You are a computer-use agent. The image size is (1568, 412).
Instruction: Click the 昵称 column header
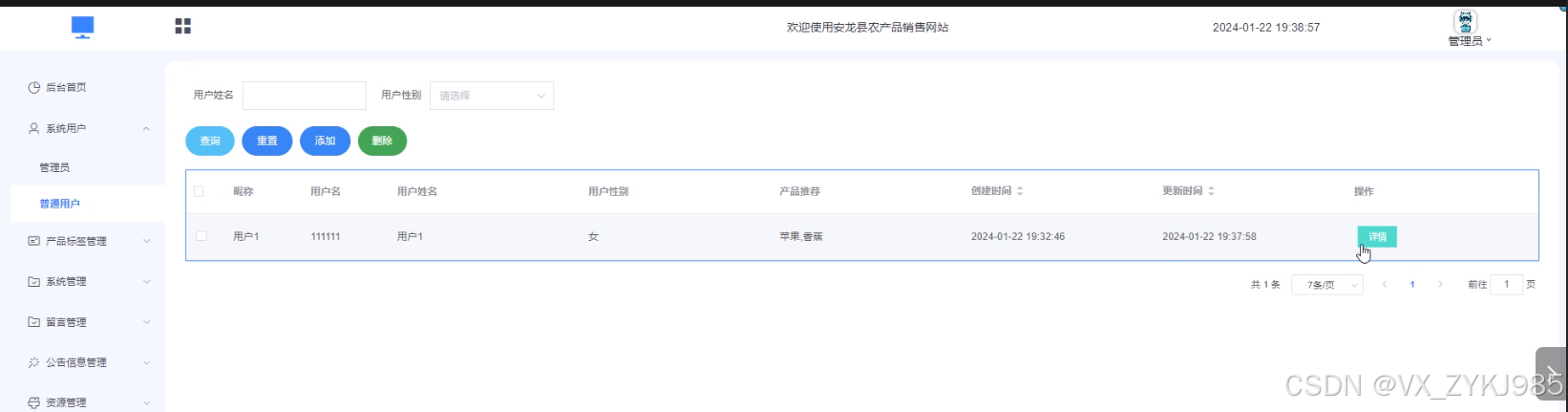244,191
